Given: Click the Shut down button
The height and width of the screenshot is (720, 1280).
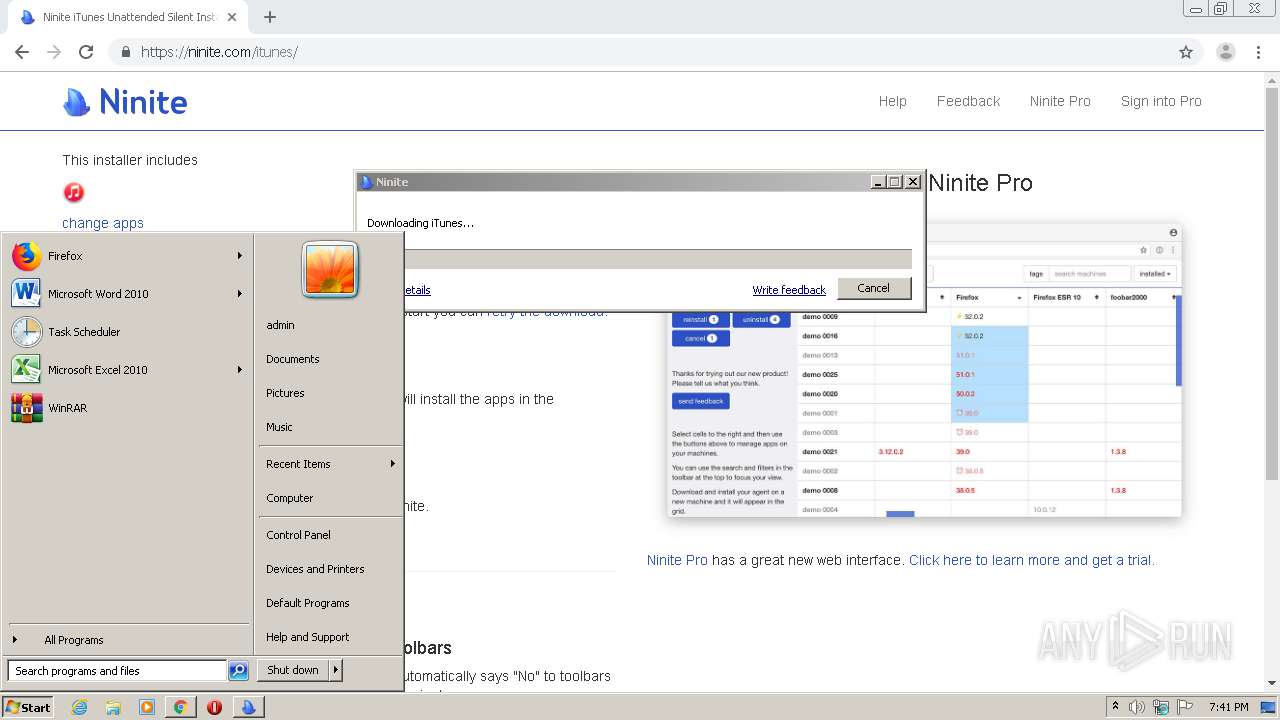Looking at the screenshot, I should pyautogui.click(x=293, y=670).
